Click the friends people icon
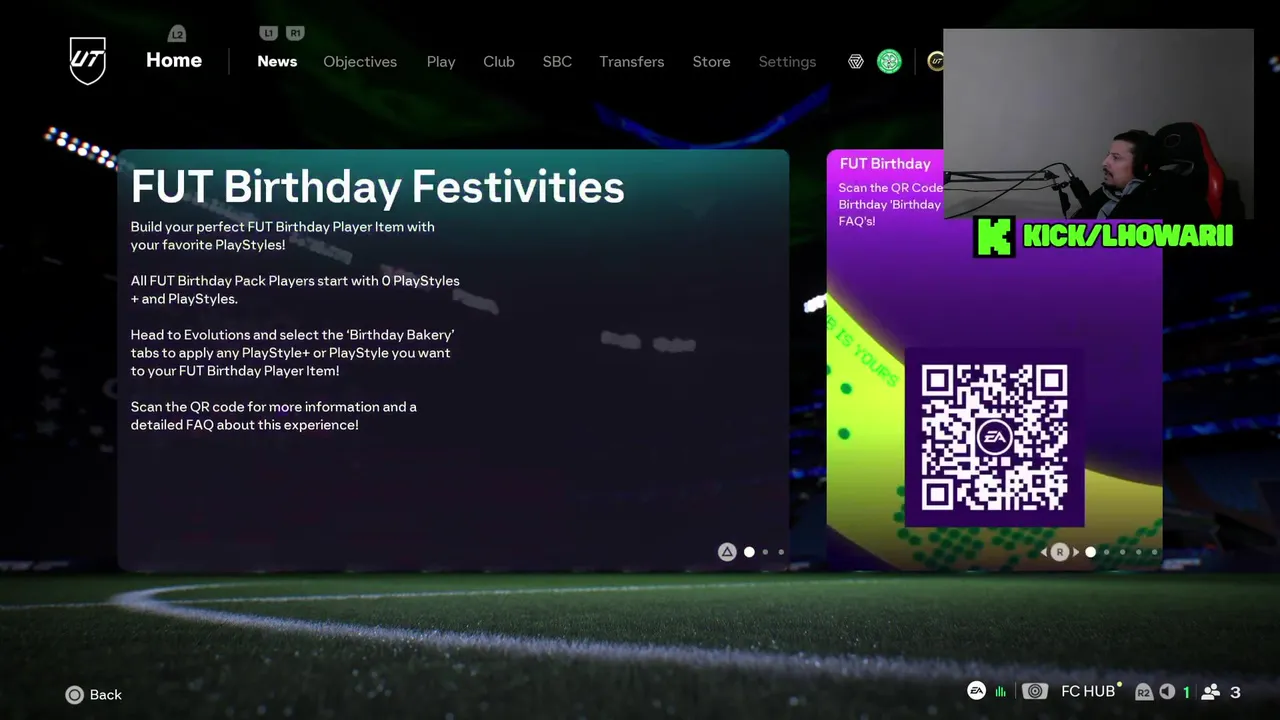This screenshot has width=1280, height=720. click(x=1210, y=692)
